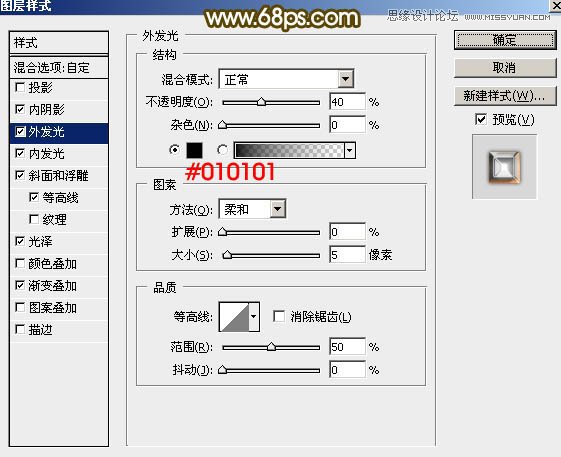
Task: Open the 光泽 settings panel
Action: tap(40, 242)
